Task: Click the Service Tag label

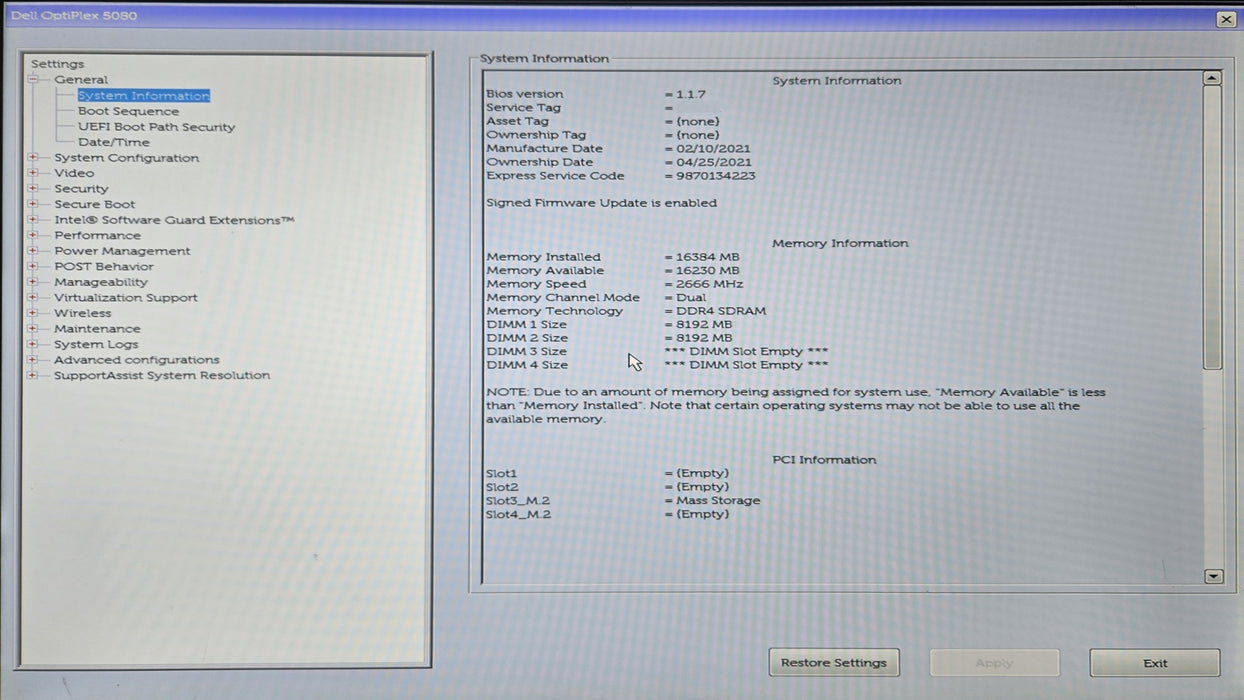Action: (523, 108)
